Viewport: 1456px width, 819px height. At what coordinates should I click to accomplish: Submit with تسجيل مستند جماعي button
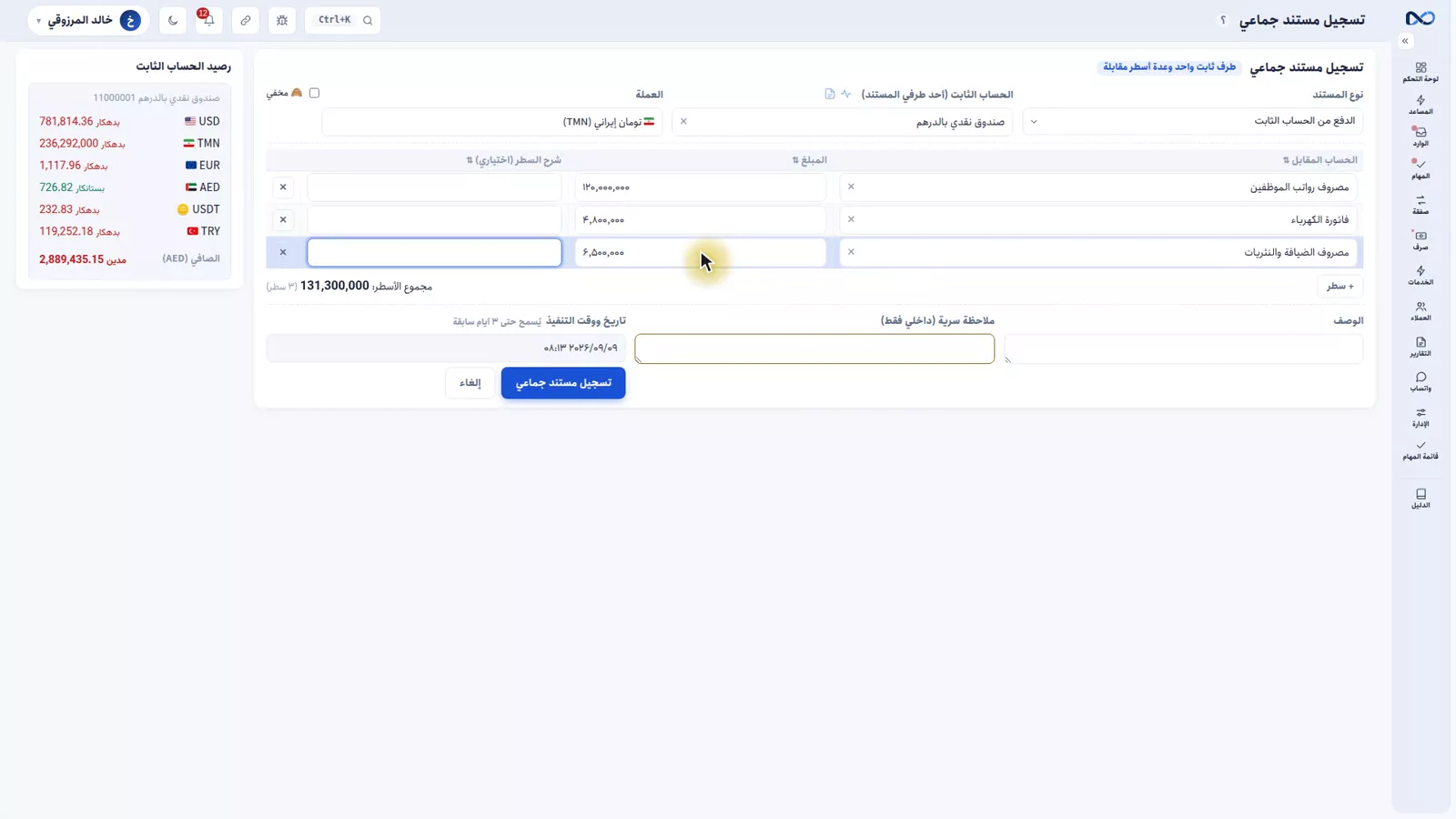[563, 382]
